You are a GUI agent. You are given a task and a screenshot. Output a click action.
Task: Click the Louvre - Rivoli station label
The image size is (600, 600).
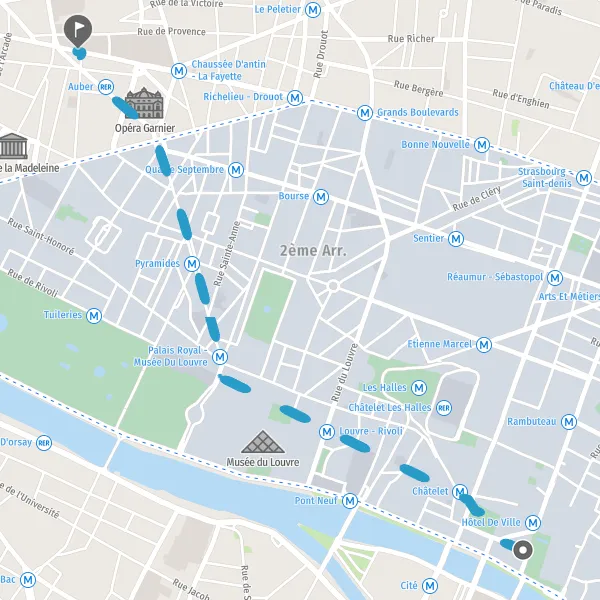(371, 431)
